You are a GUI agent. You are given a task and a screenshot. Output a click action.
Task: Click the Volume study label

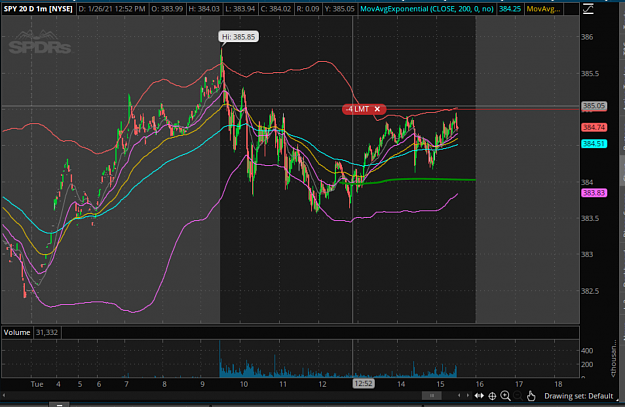[17, 332]
